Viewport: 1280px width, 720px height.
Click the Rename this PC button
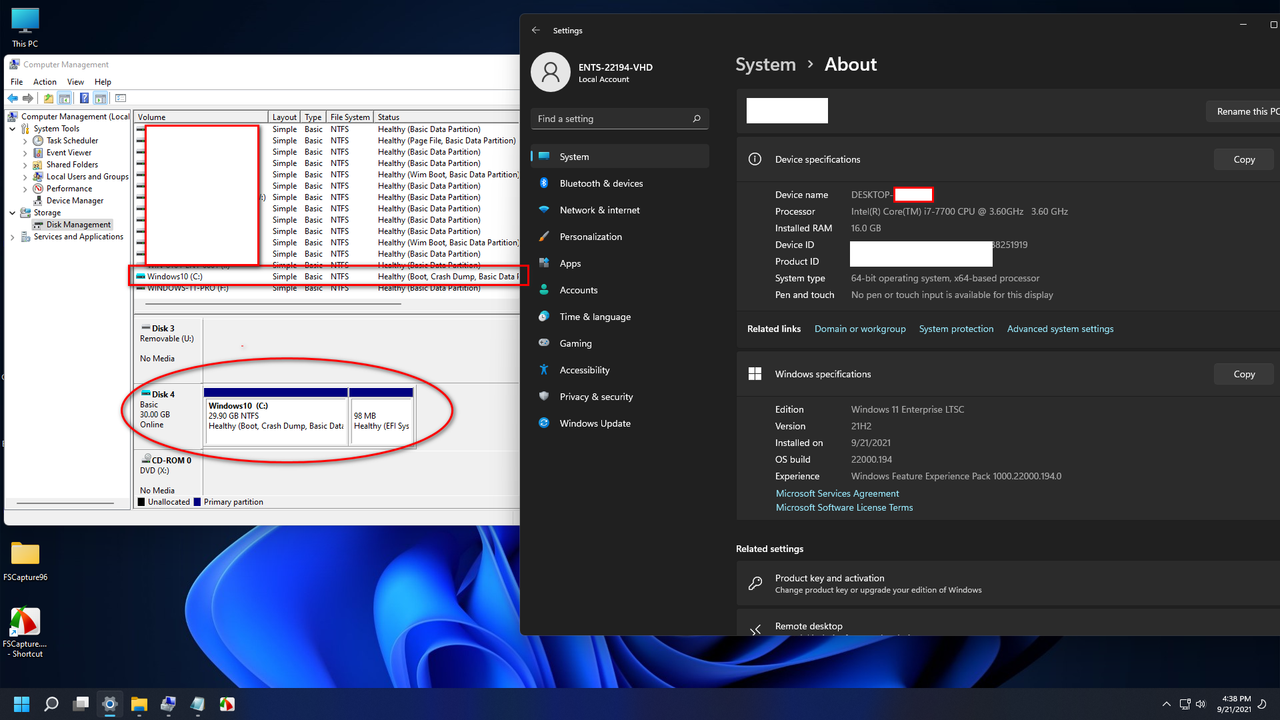point(1243,111)
